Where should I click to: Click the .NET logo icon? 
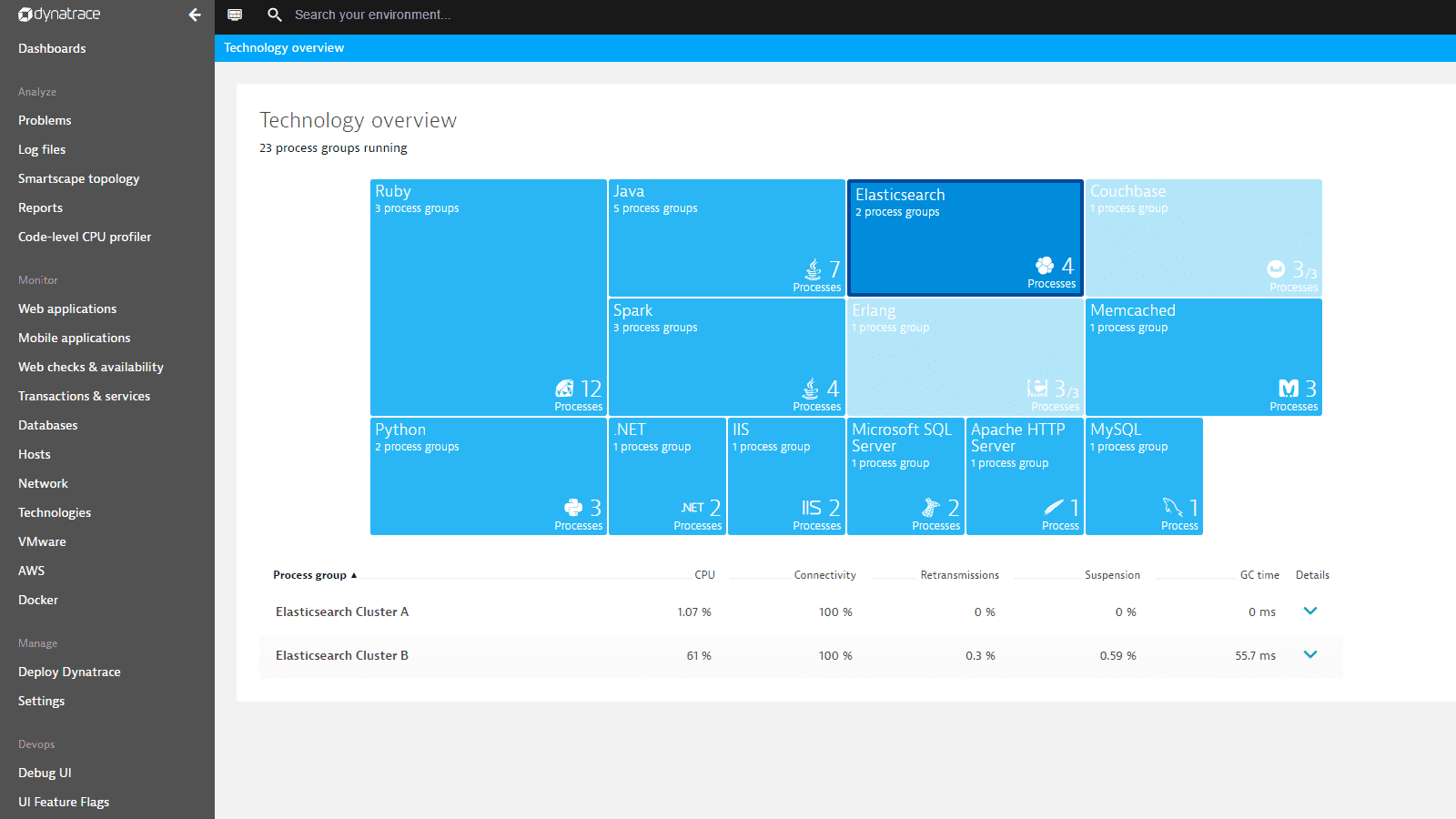tap(693, 508)
